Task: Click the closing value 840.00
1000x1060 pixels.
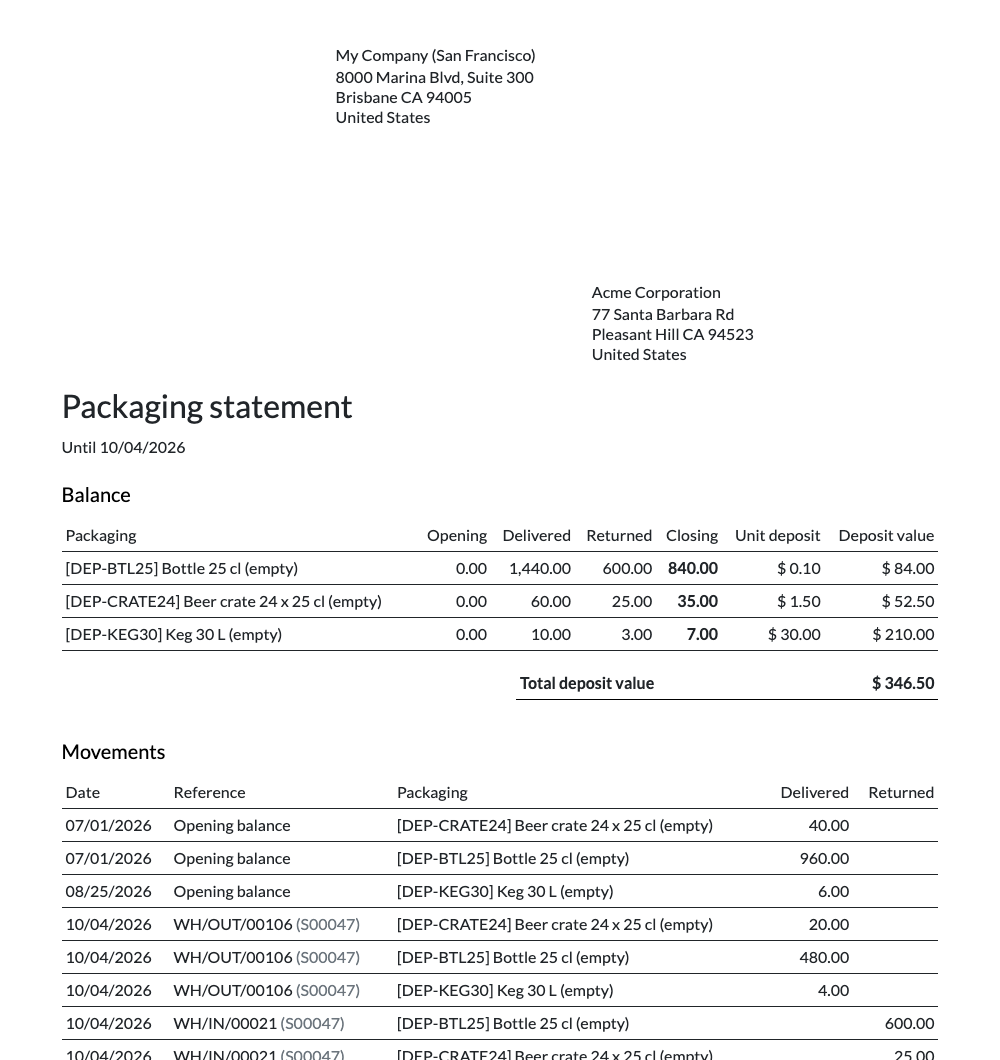Action: 693,569
